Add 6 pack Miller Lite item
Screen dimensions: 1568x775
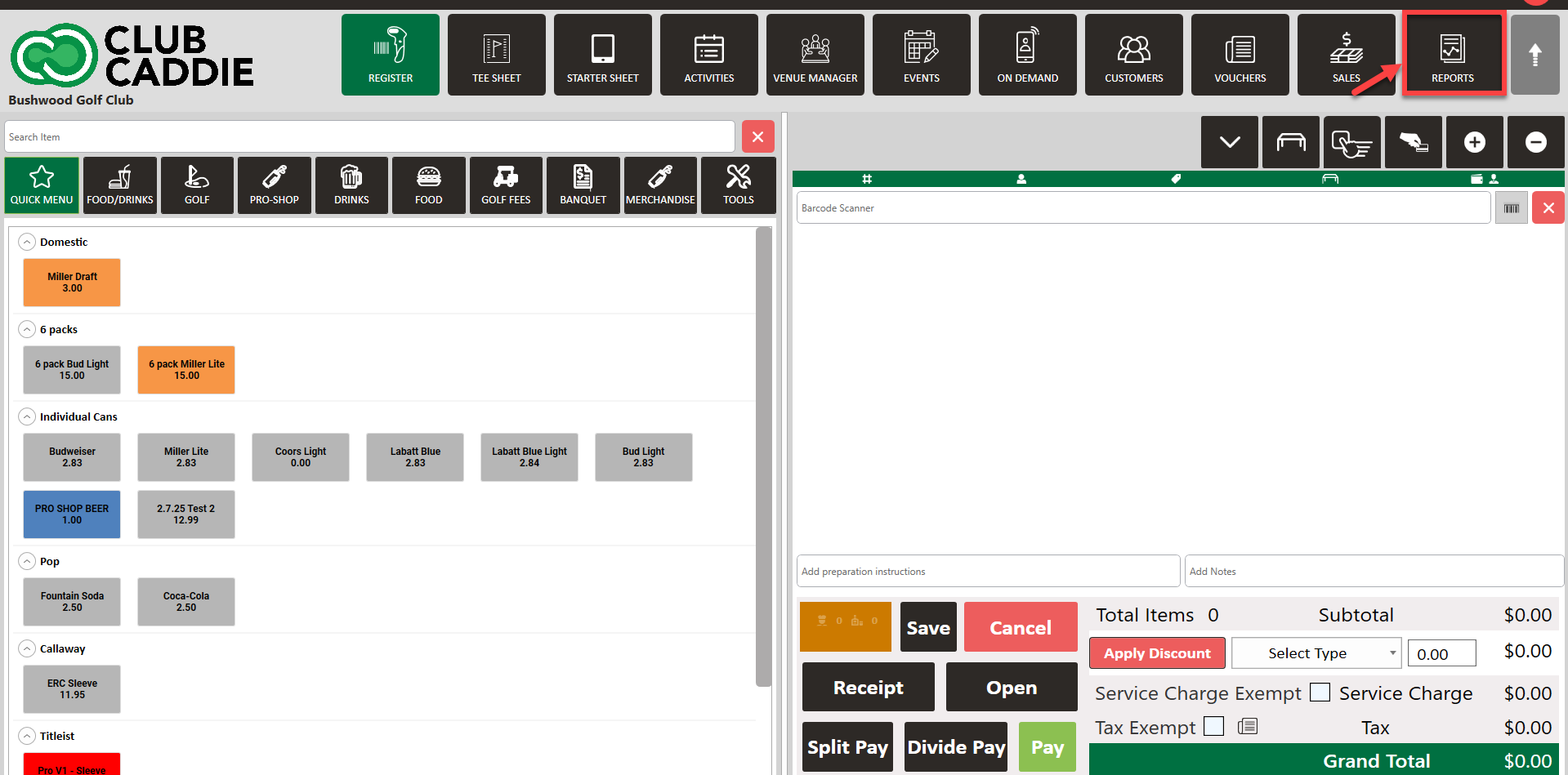click(x=186, y=370)
